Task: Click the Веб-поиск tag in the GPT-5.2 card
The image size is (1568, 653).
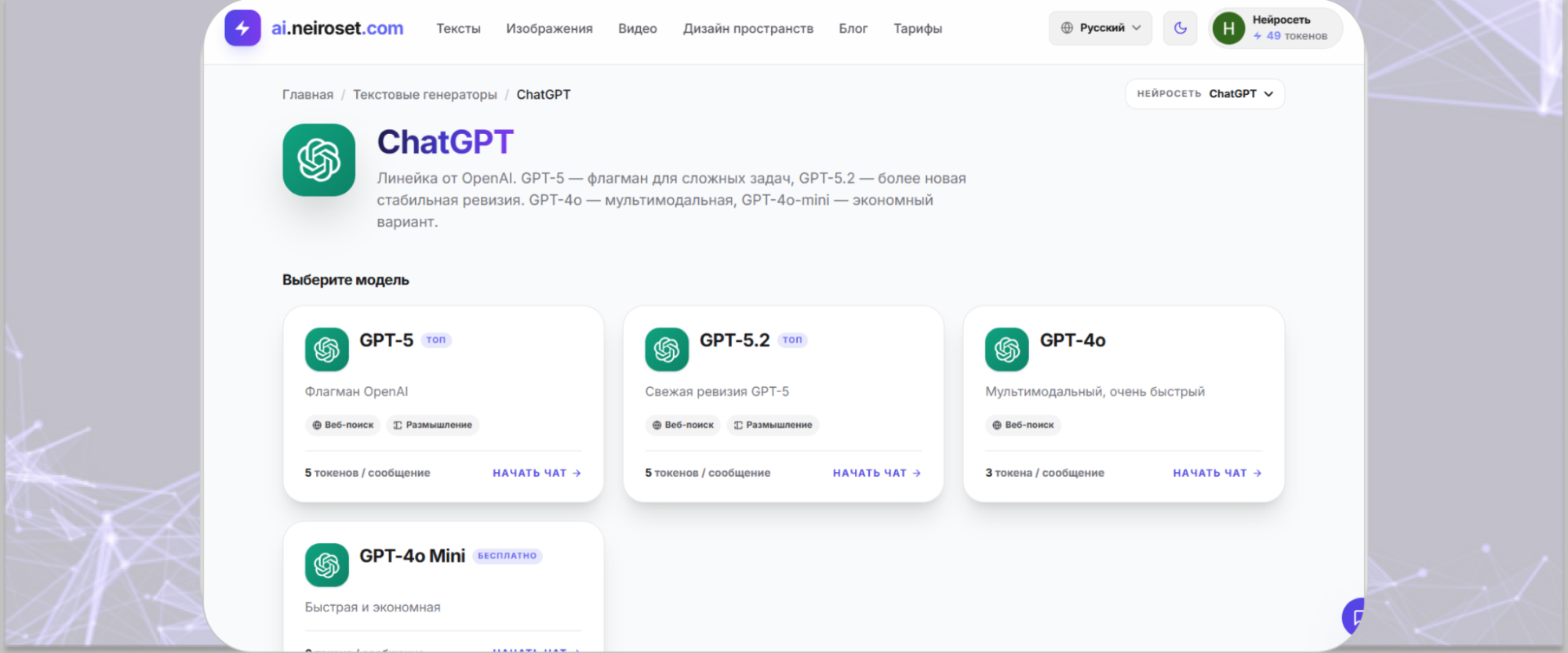Action: coord(682,425)
